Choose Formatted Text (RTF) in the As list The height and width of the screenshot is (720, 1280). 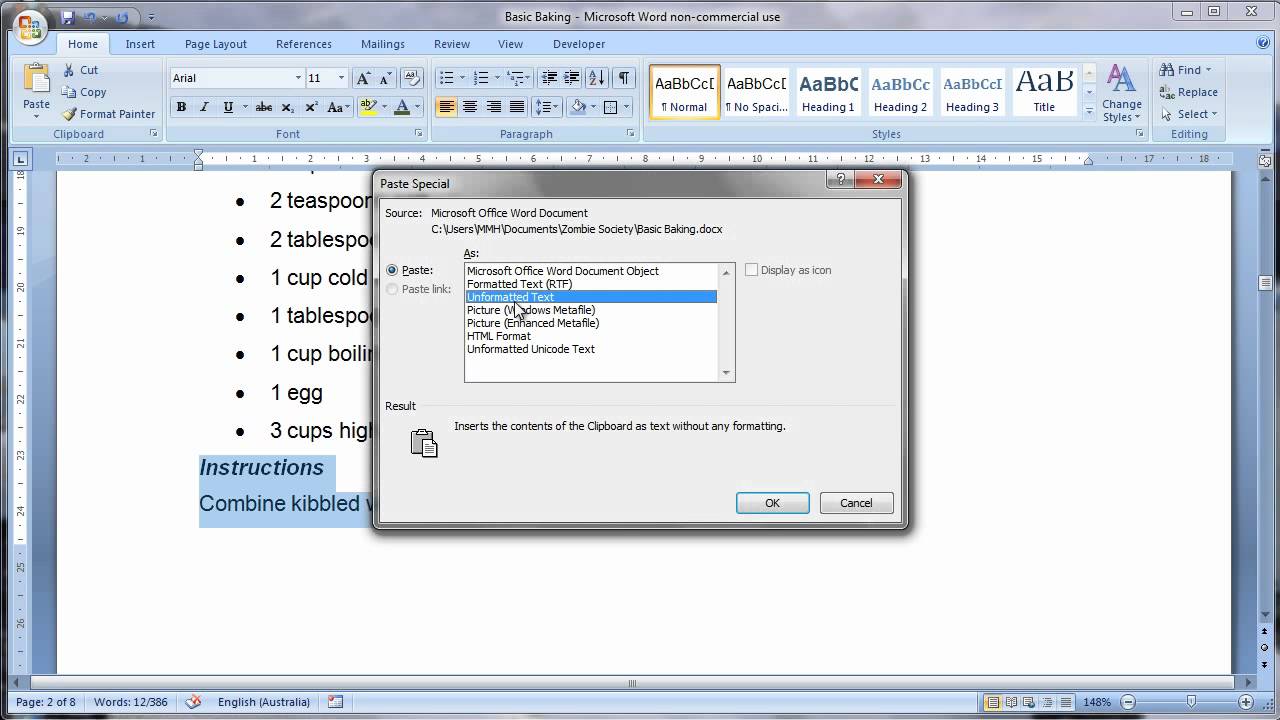590,284
